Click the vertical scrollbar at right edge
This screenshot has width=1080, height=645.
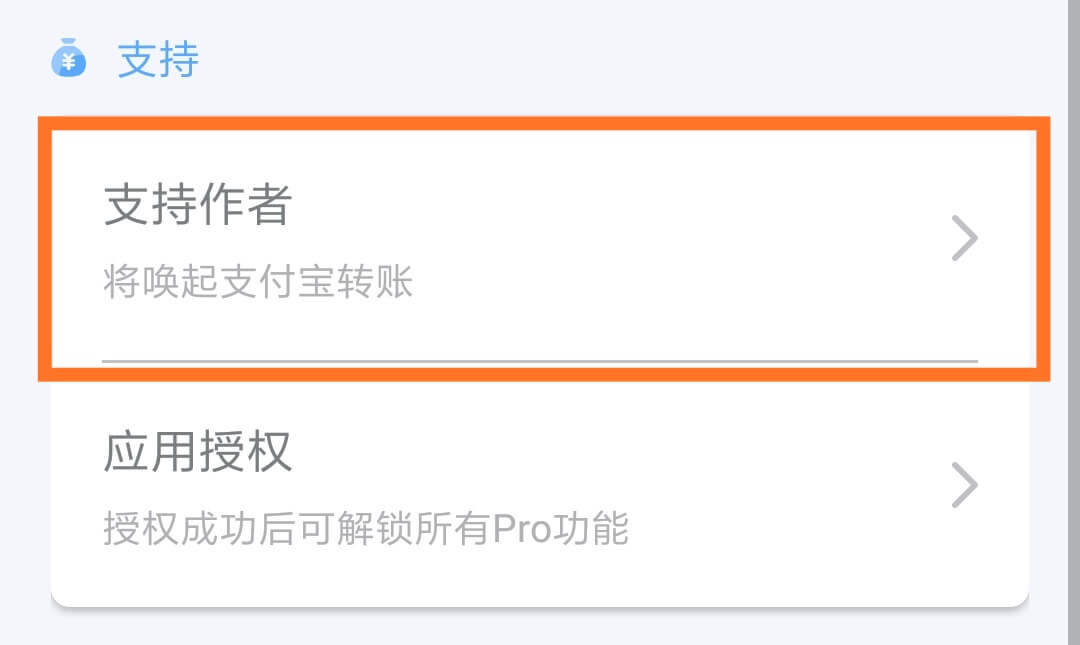[1074, 322]
